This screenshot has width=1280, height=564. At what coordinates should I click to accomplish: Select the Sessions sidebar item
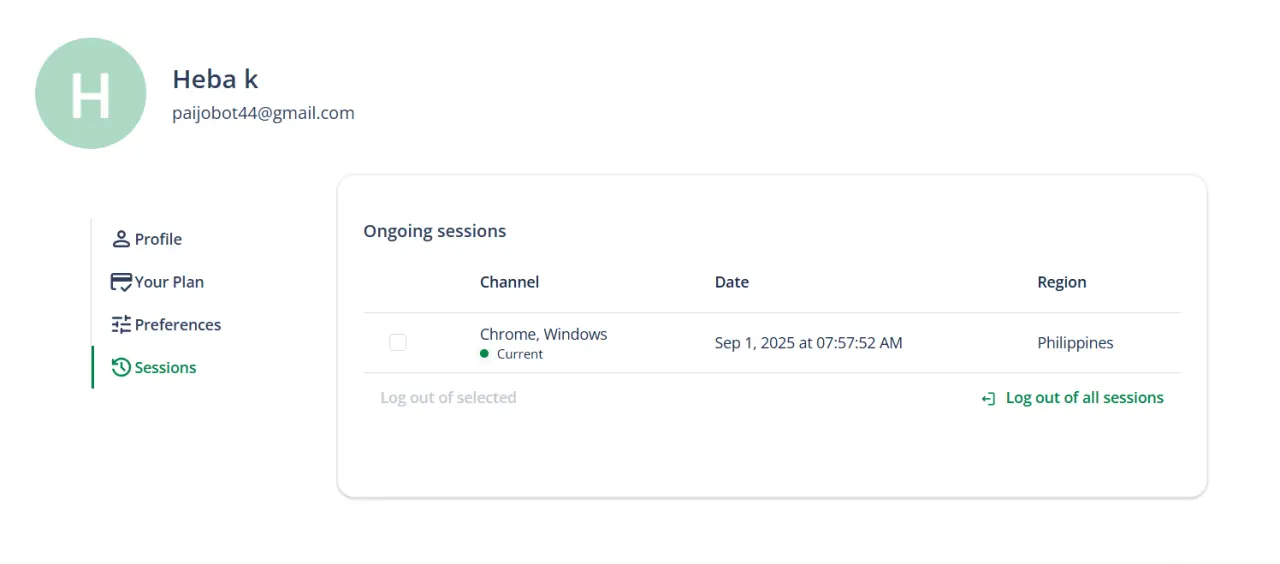(154, 367)
